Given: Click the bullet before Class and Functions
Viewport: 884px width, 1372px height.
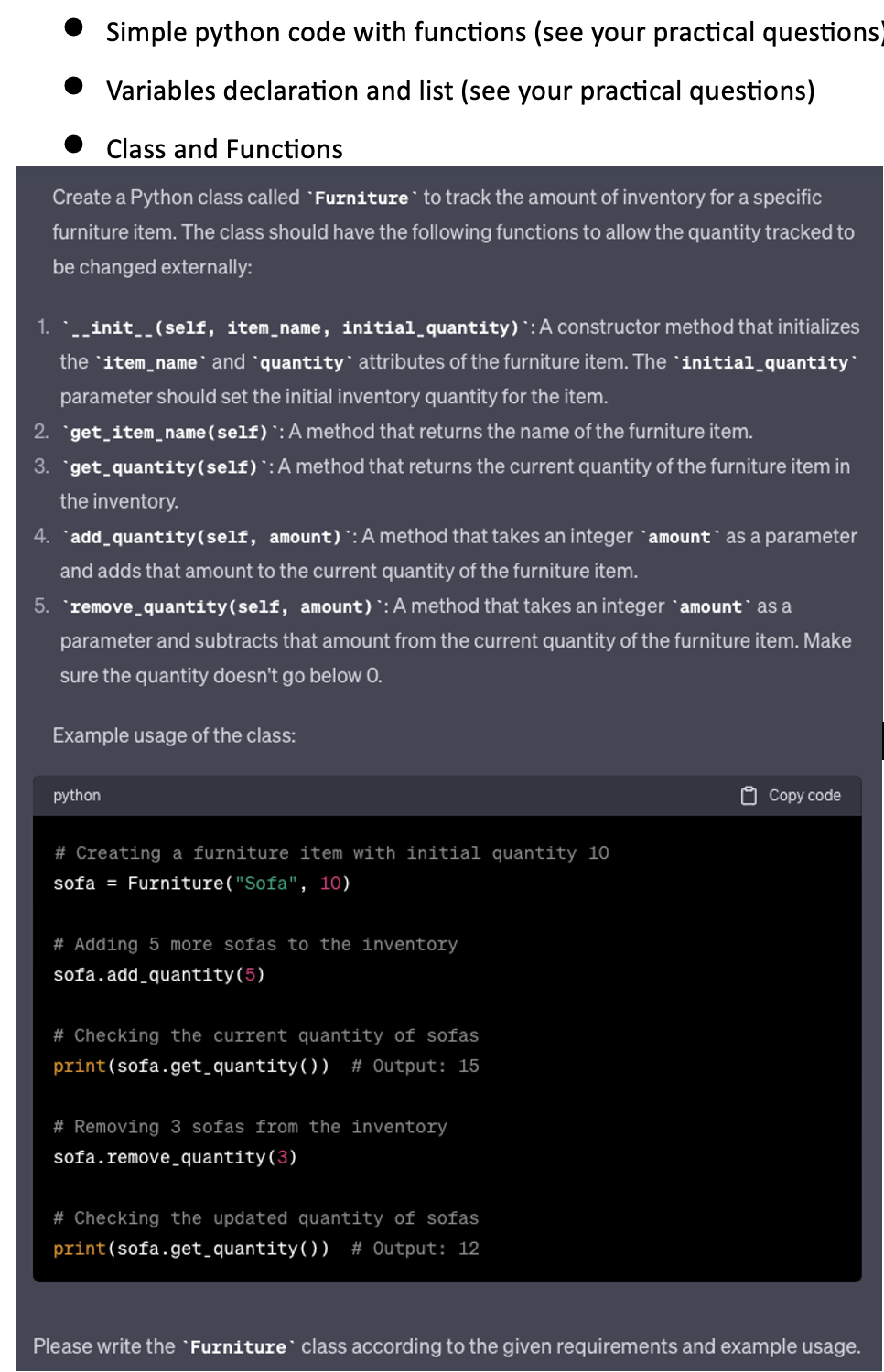Looking at the screenshot, I should click(74, 145).
